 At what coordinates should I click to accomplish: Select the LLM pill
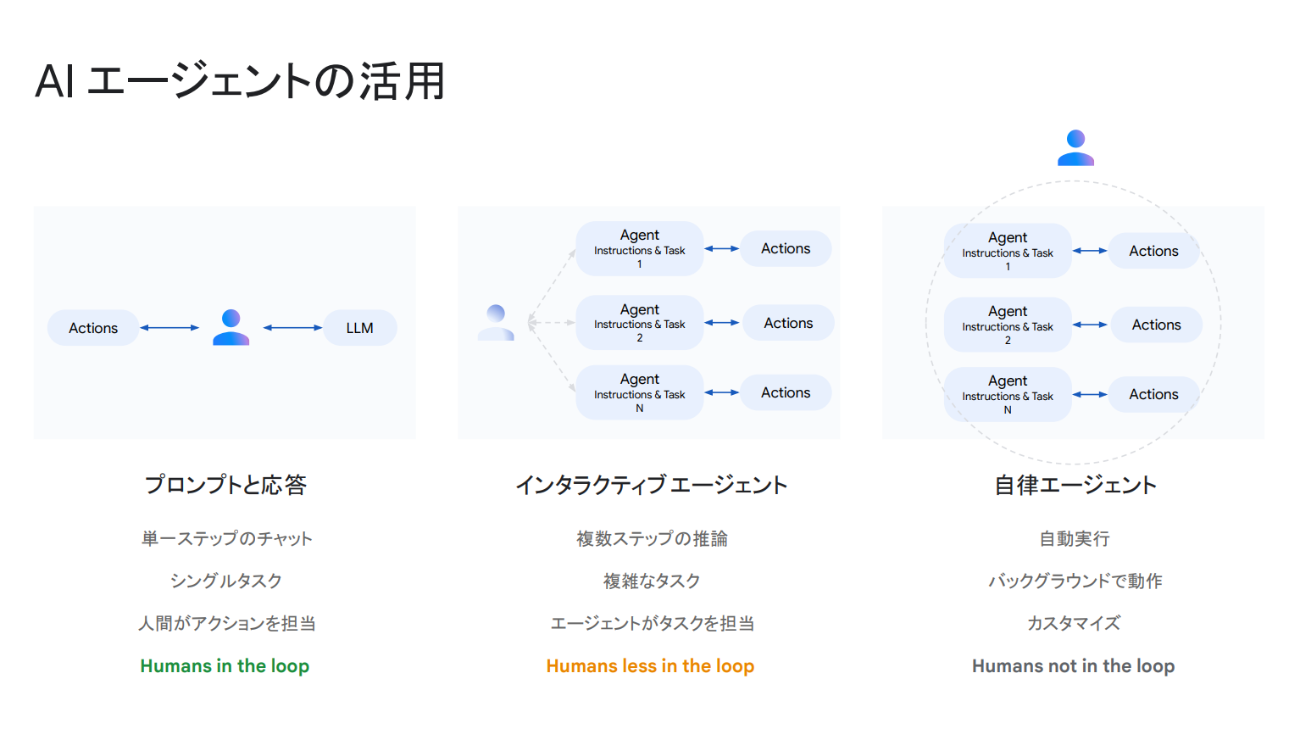pyautogui.click(x=359, y=328)
